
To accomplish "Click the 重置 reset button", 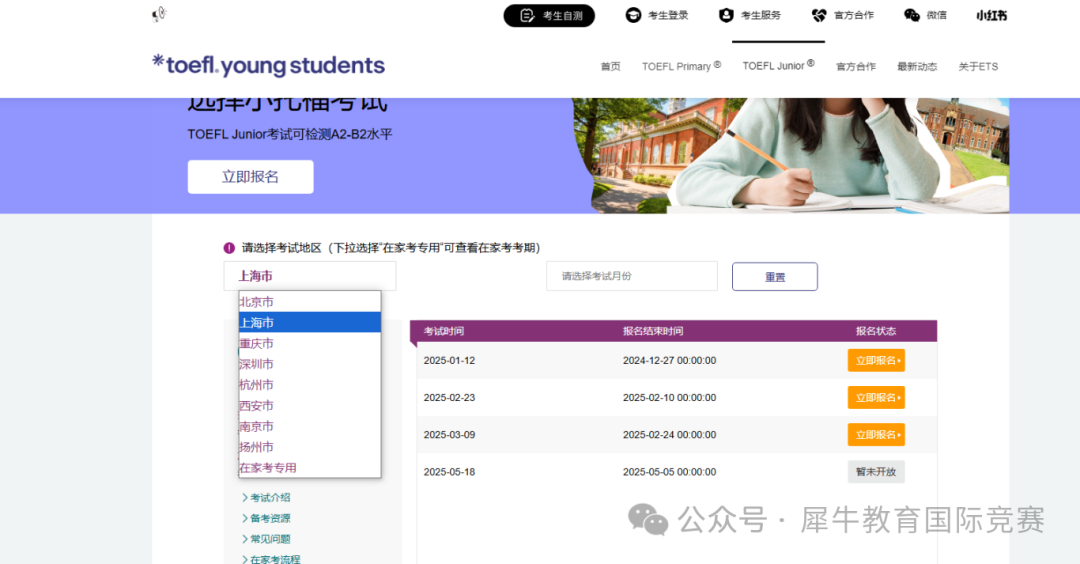I will point(775,277).
